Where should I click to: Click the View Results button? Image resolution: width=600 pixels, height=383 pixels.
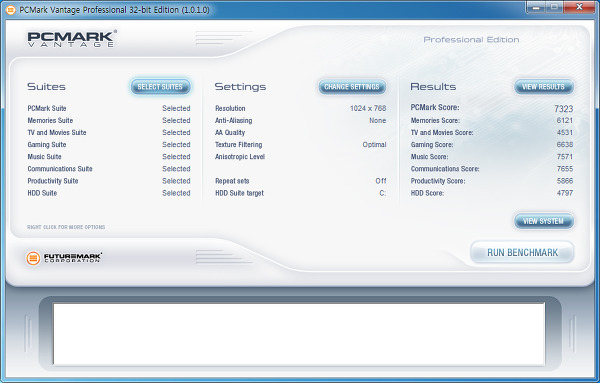(543, 87)
